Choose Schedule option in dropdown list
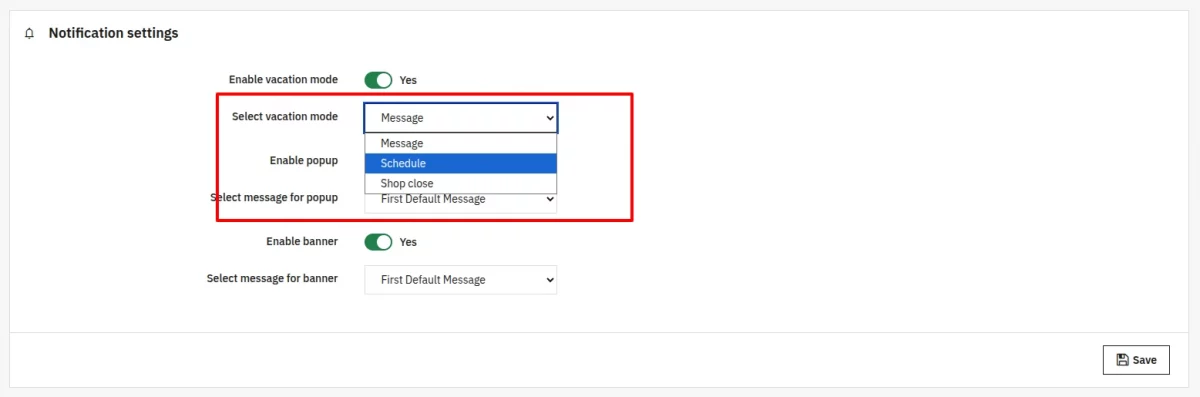Viewport: 1200px width, 397px height. tap(460, 163)
